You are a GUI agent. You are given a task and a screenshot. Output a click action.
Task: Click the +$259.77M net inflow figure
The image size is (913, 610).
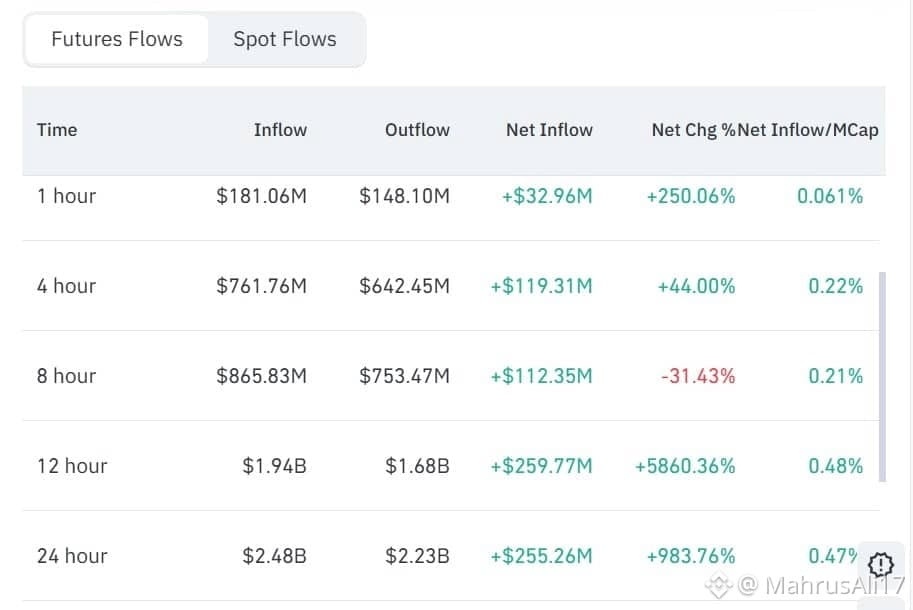[541, 466]
